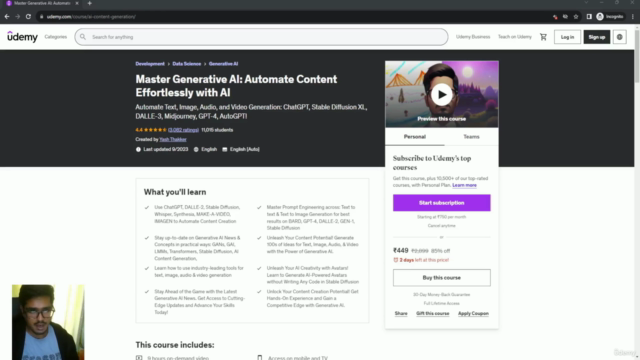
Task: Focus the Search for anything field
Action: (261, 37)
